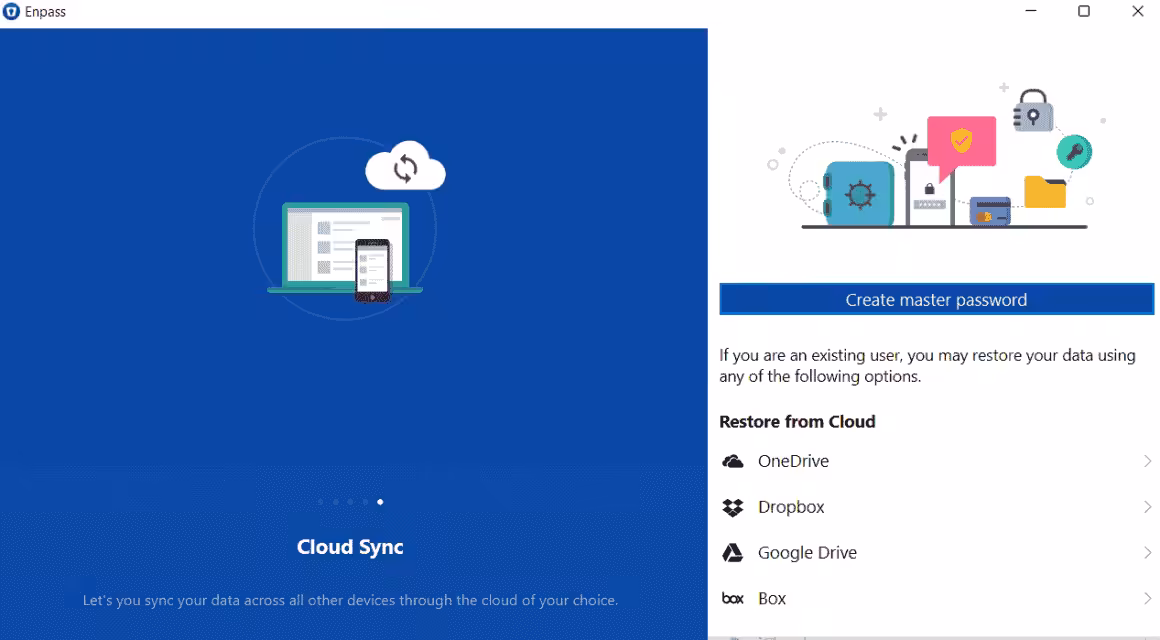1160x640 pixels.
Task: Maximize the Enpass window
Action: tap(1084, 12)
